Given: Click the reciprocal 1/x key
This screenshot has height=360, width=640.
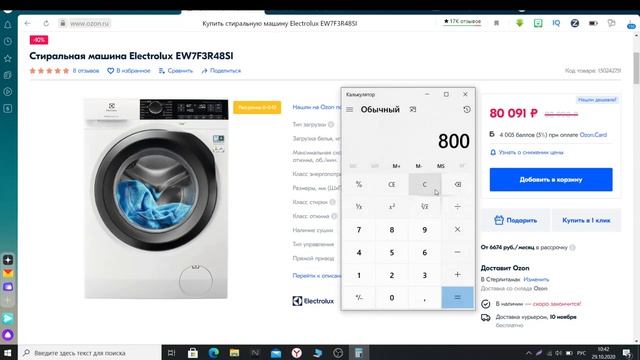Looking at the screenshot, I should click(x=359, y=207).
